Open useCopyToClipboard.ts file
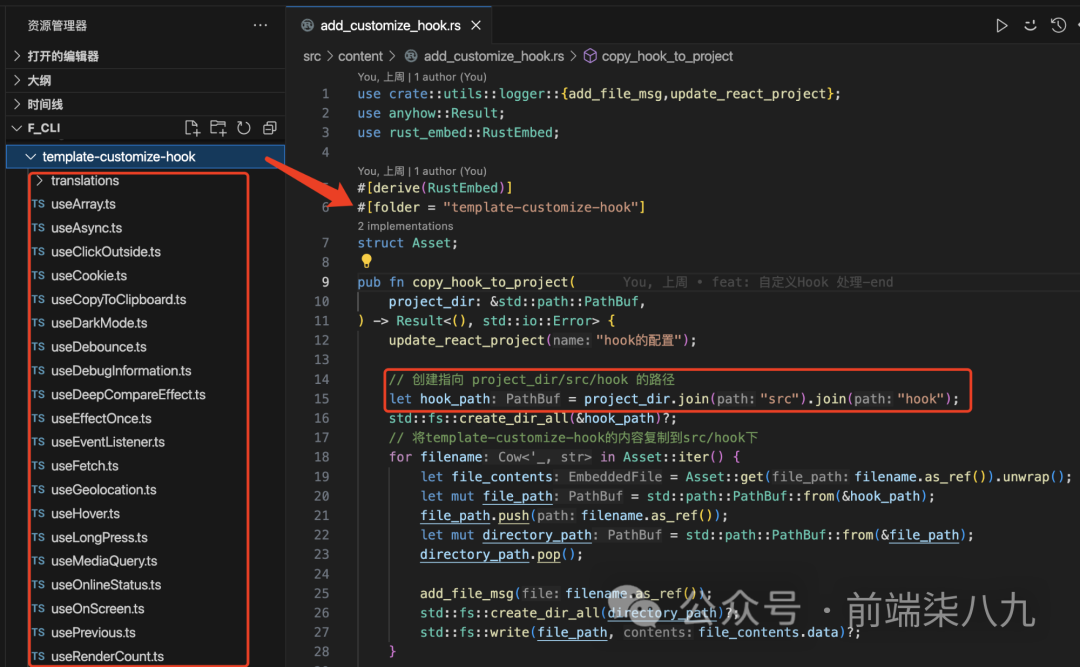This screenshot has height=667, width=1080. coord(118,299)
